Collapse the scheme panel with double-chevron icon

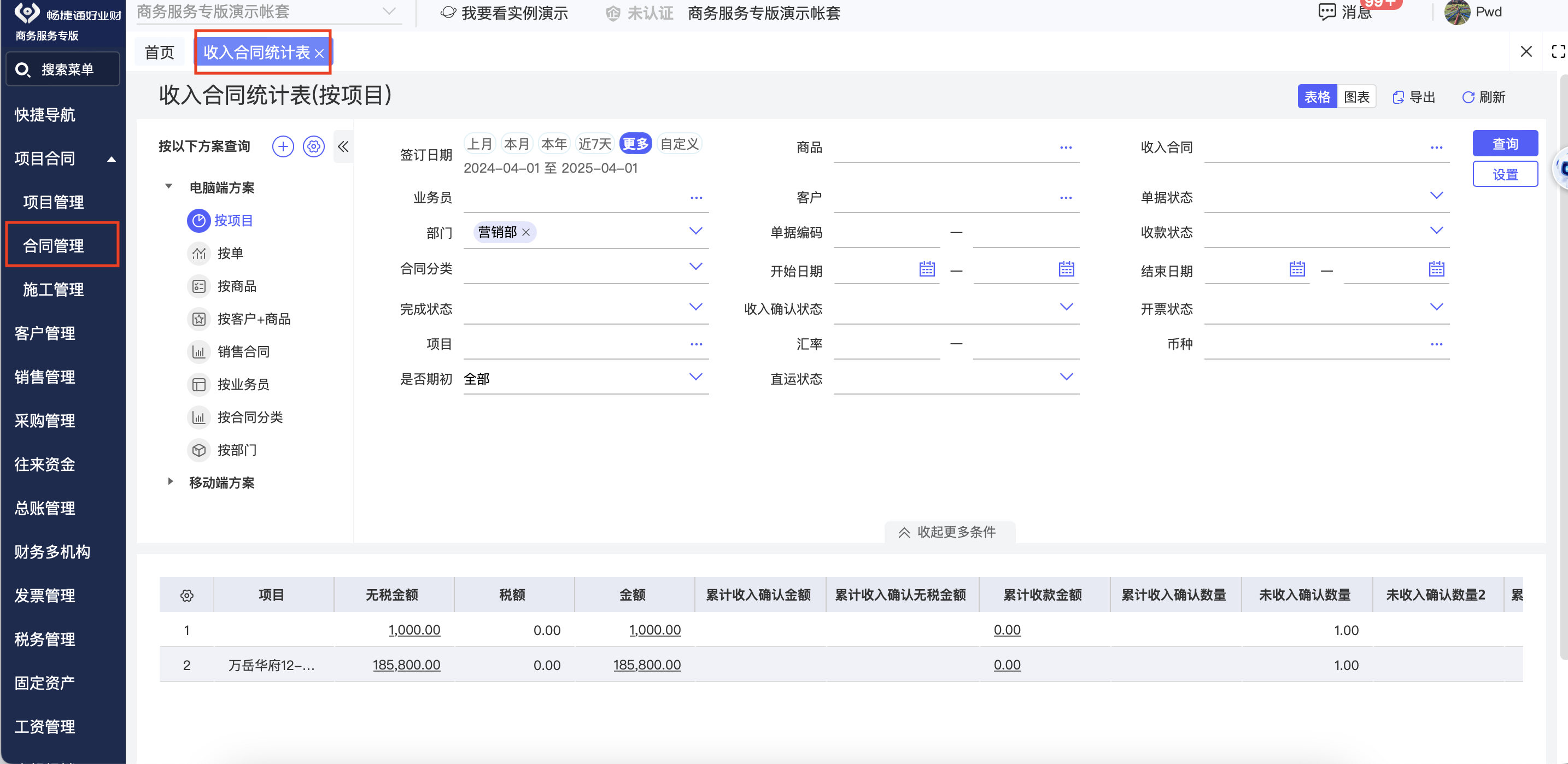[x=343, y=146]
